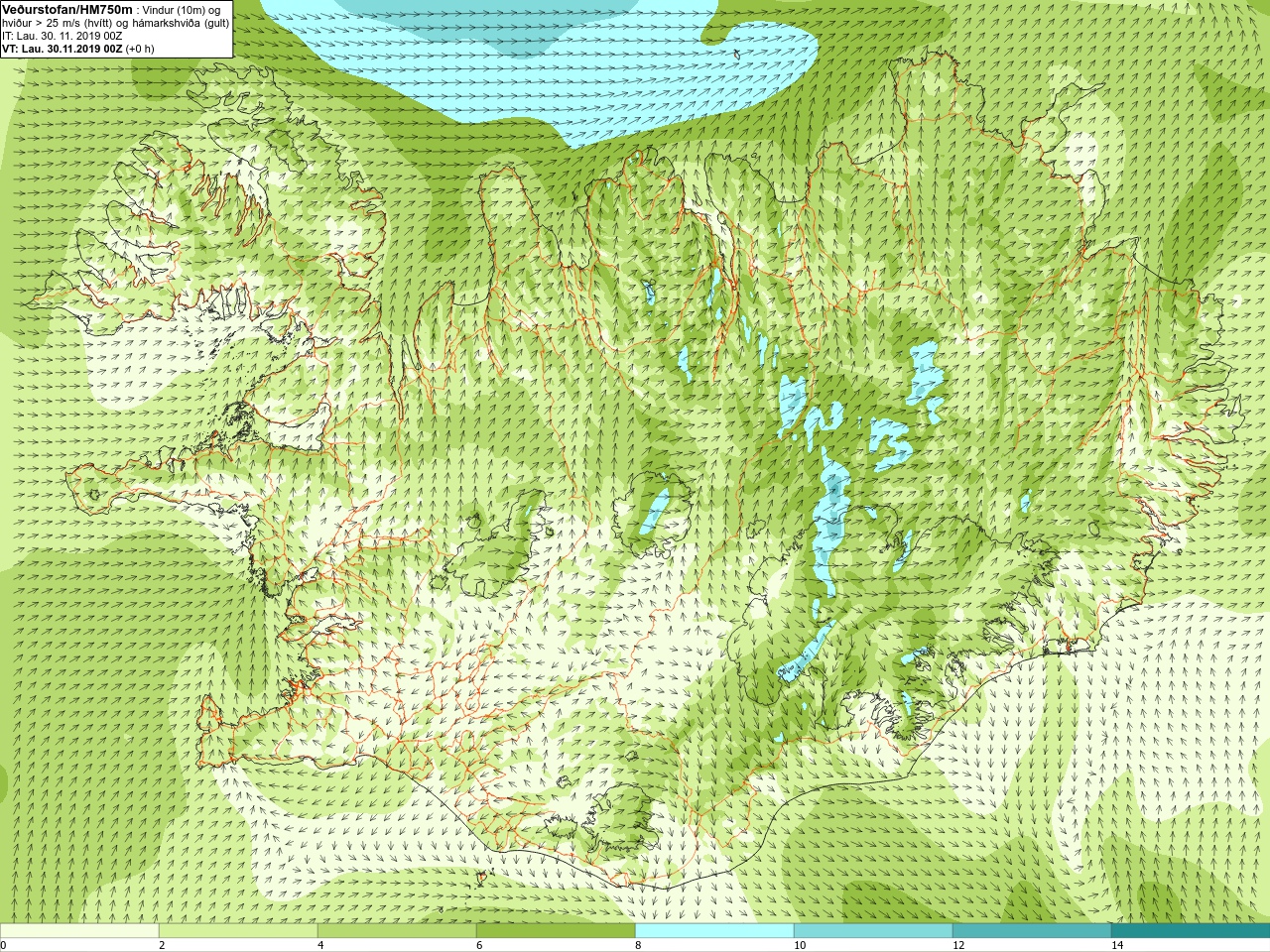Click the "(+0 h)" forecast offset text
The height and width of the screenshot is (952, 1270).
[x=140, y=49]
